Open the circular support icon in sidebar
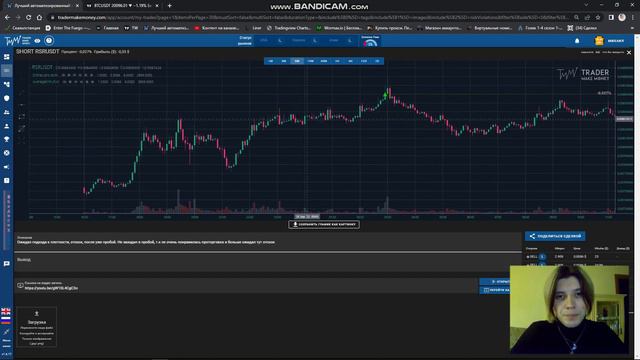640x360 pixels. click(x=7, y=153)
